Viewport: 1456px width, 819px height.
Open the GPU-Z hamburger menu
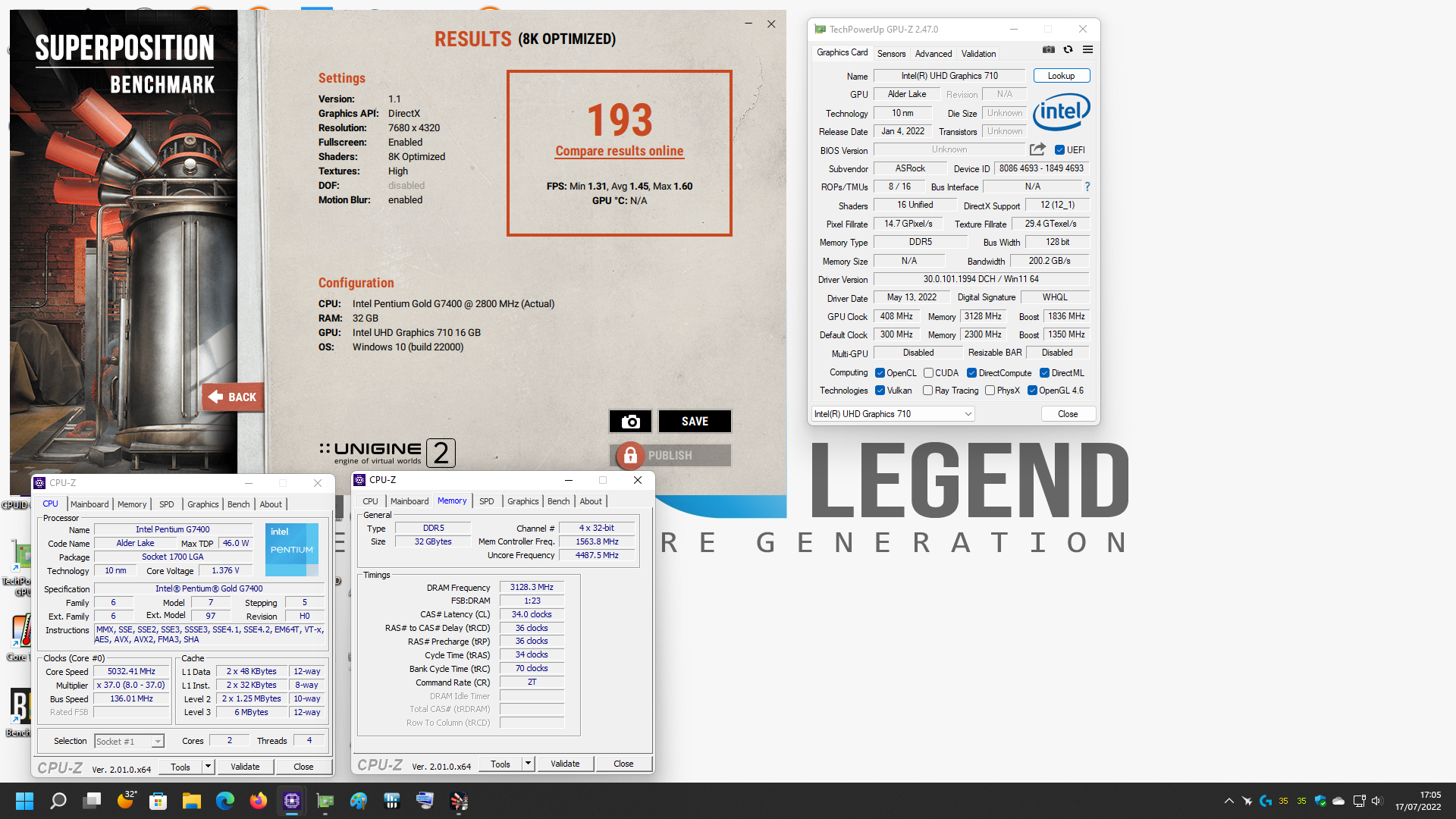[1087, 49]
